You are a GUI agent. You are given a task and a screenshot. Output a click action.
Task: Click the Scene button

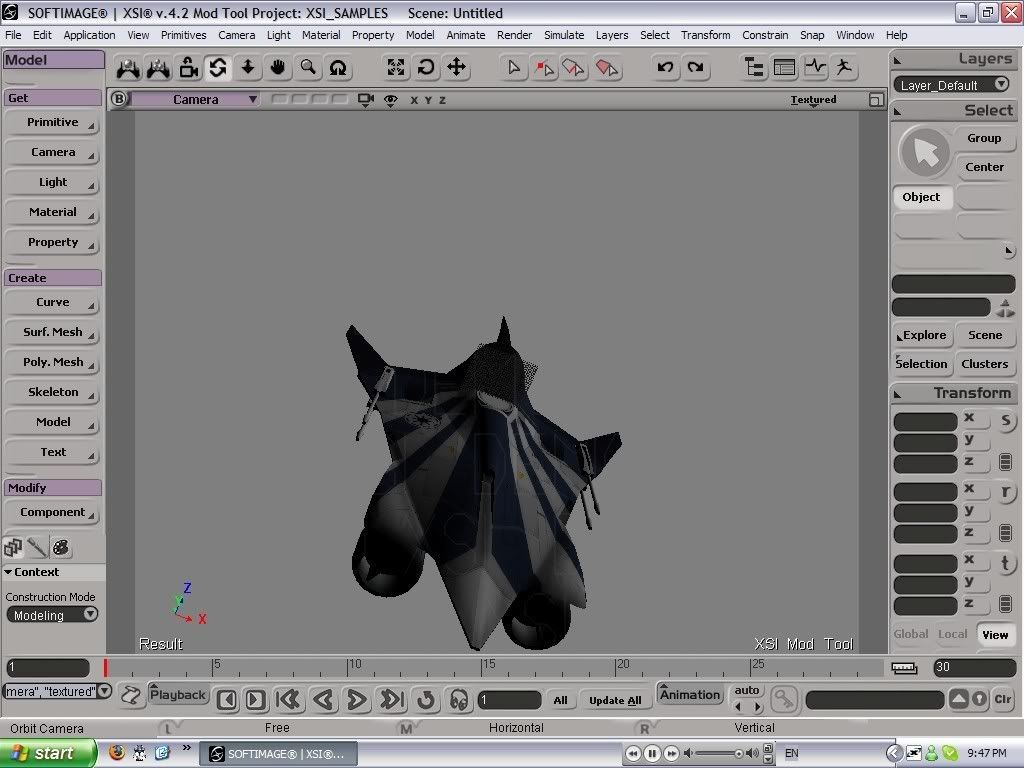coord(985,335)
